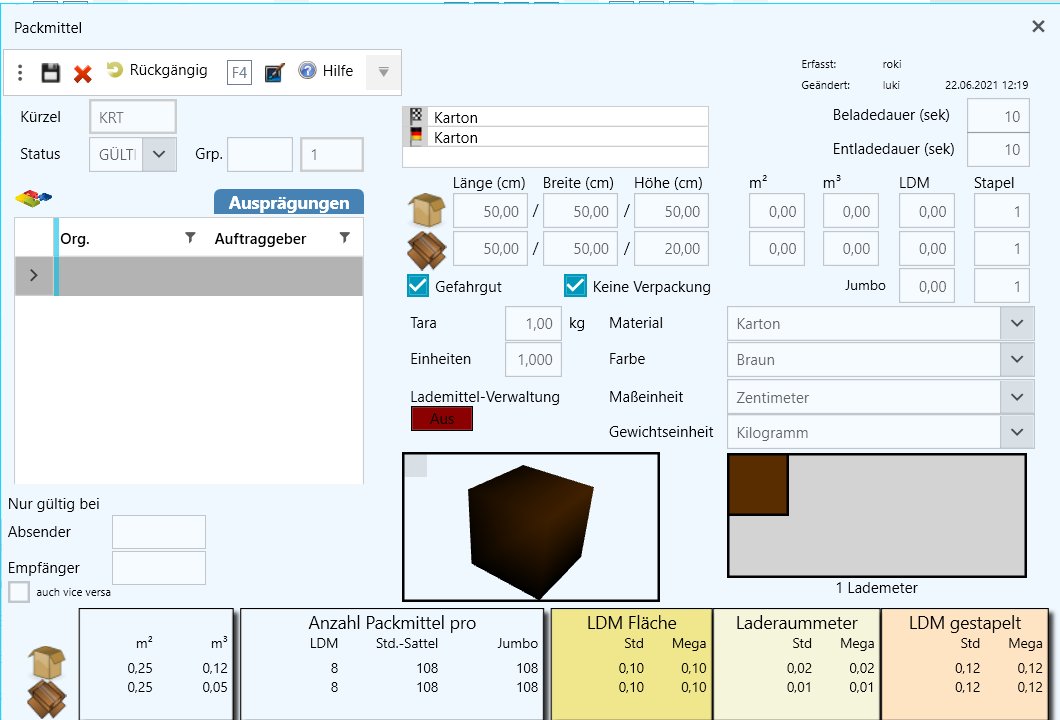Image resolution: width=1060 pixels, height=720 pixels.
Task: Click the Absender input field
Action: click(x=159, y=532)
